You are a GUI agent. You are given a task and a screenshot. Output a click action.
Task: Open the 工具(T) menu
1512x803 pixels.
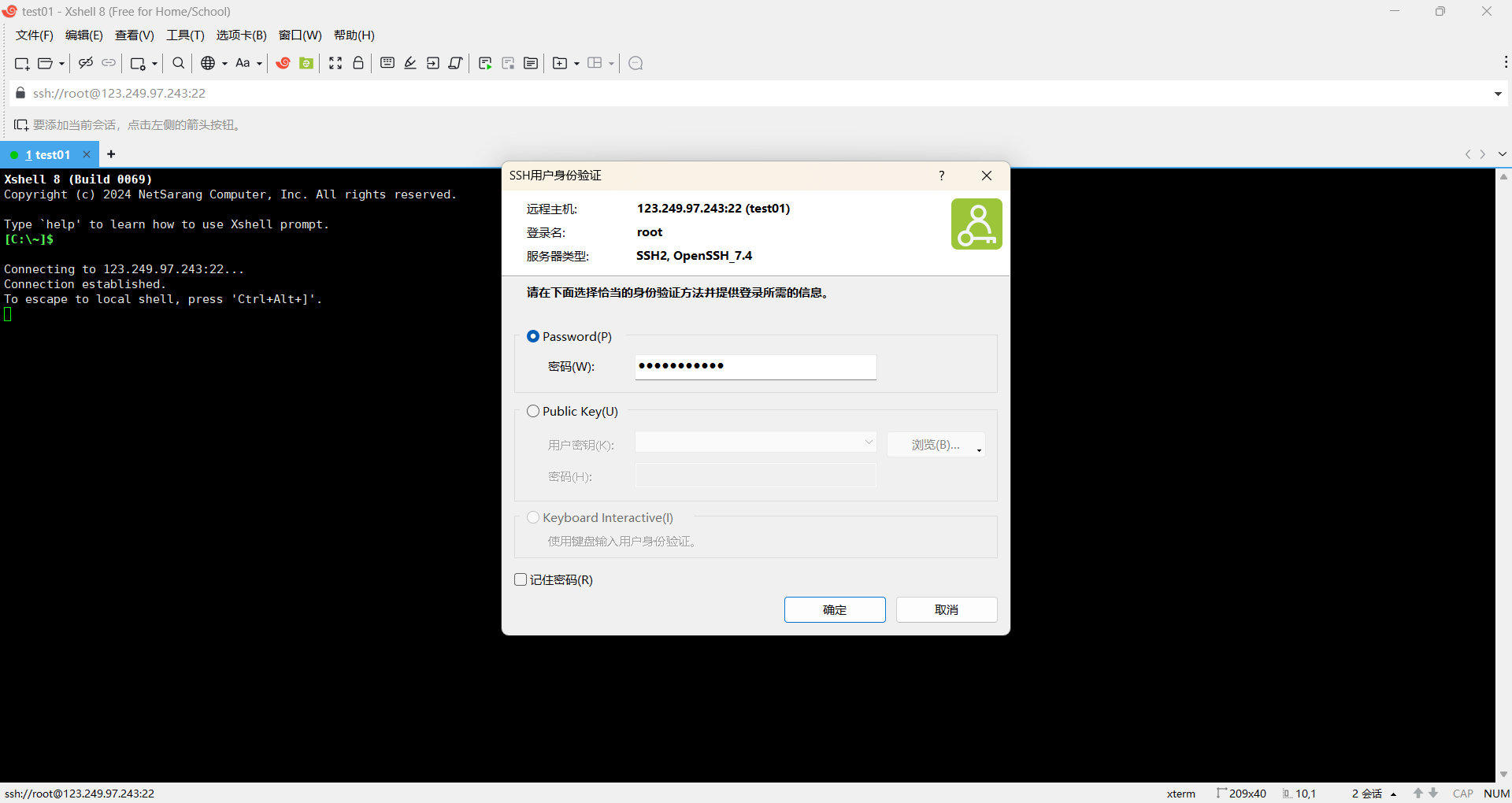pyautogui.click(x=185, y=35)
